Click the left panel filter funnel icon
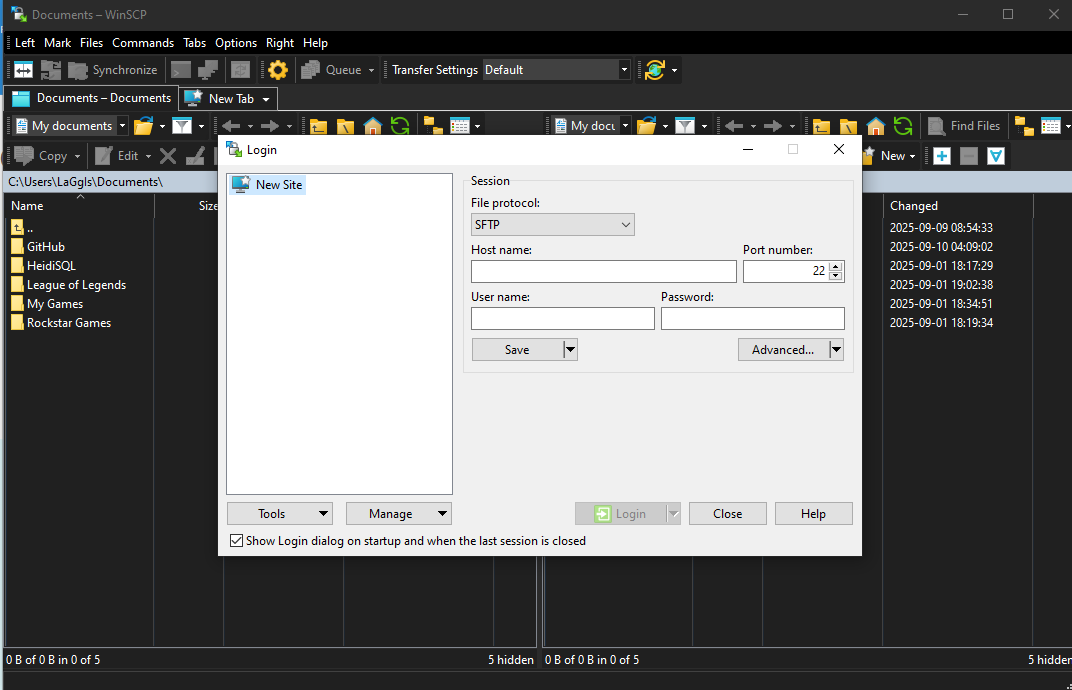 pyautogui.click(x=182, y=126)
